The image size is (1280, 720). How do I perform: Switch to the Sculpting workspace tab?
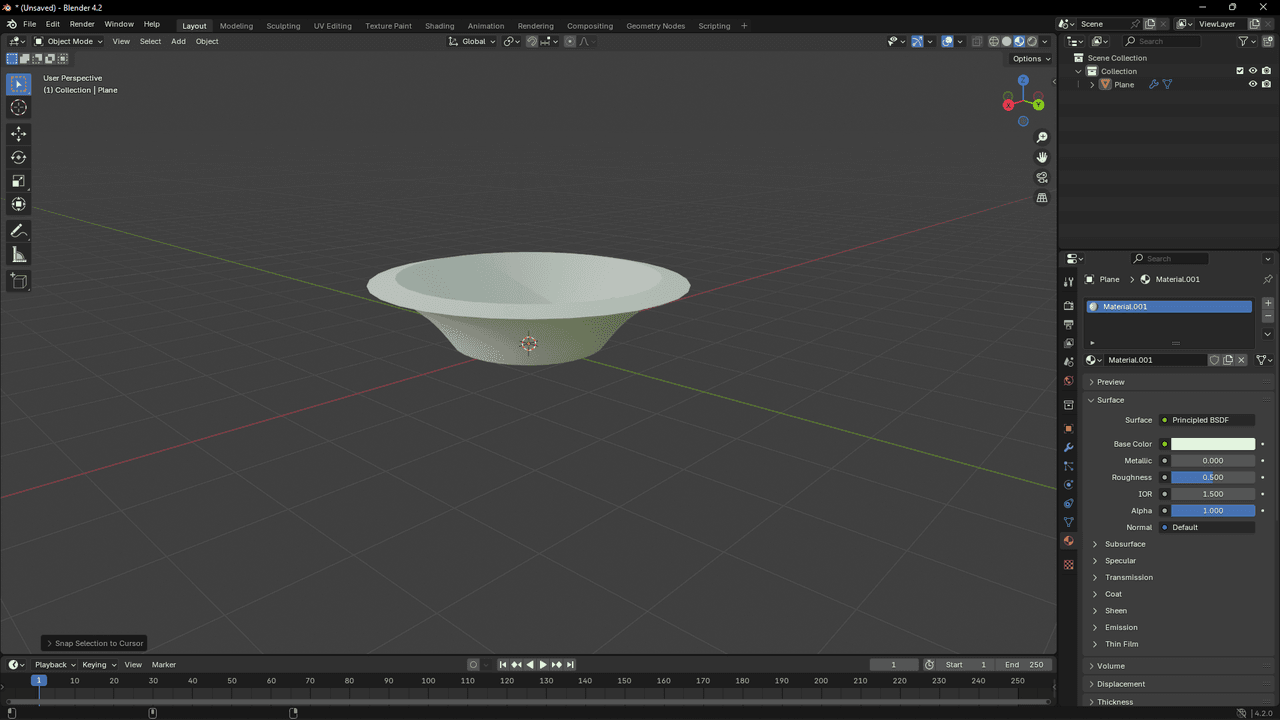click(x=283, y=26)
